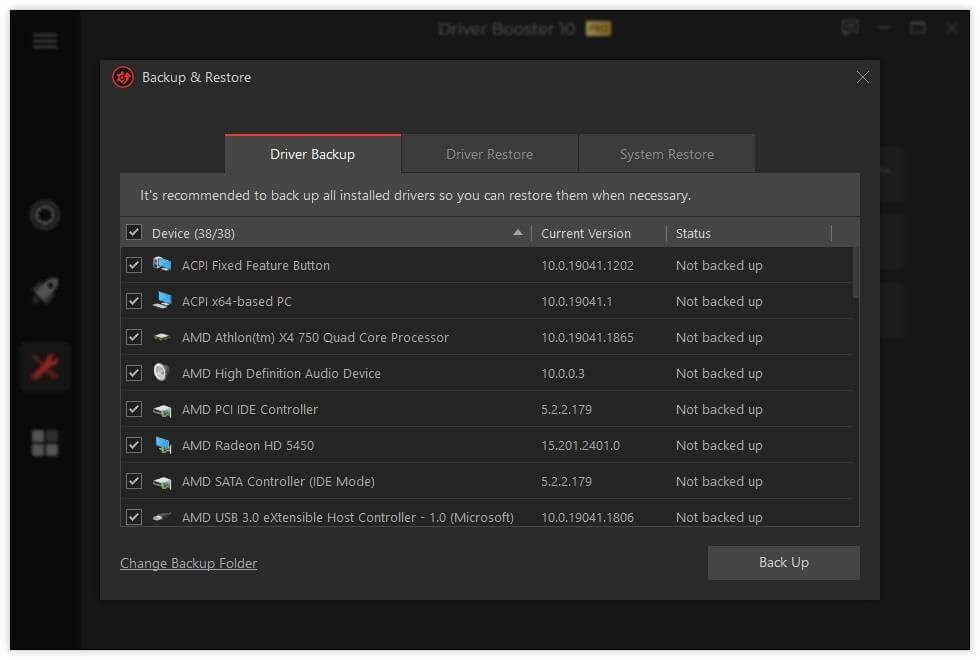
Task: Click the Driver Booster logo in the dialog header
Action: click(122, 78)
